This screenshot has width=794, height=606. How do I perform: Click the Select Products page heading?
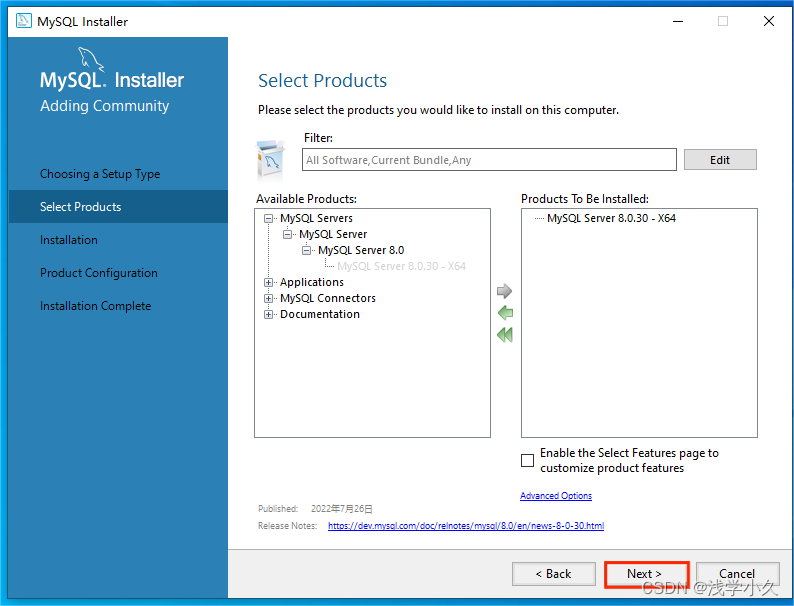click(323, 80)
